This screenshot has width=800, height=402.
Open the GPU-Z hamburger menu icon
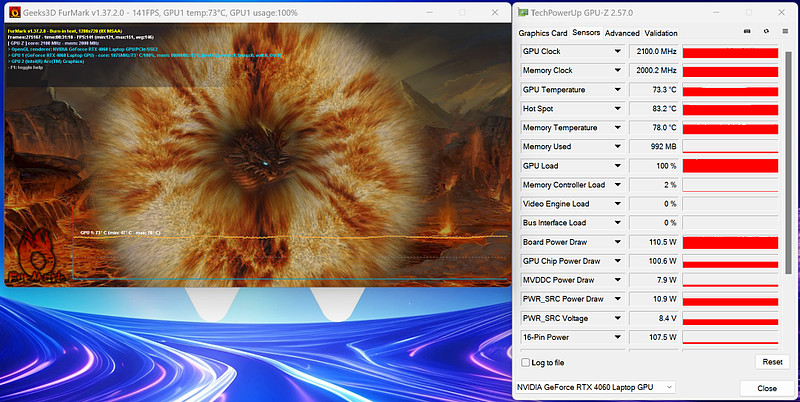[785, 31]
